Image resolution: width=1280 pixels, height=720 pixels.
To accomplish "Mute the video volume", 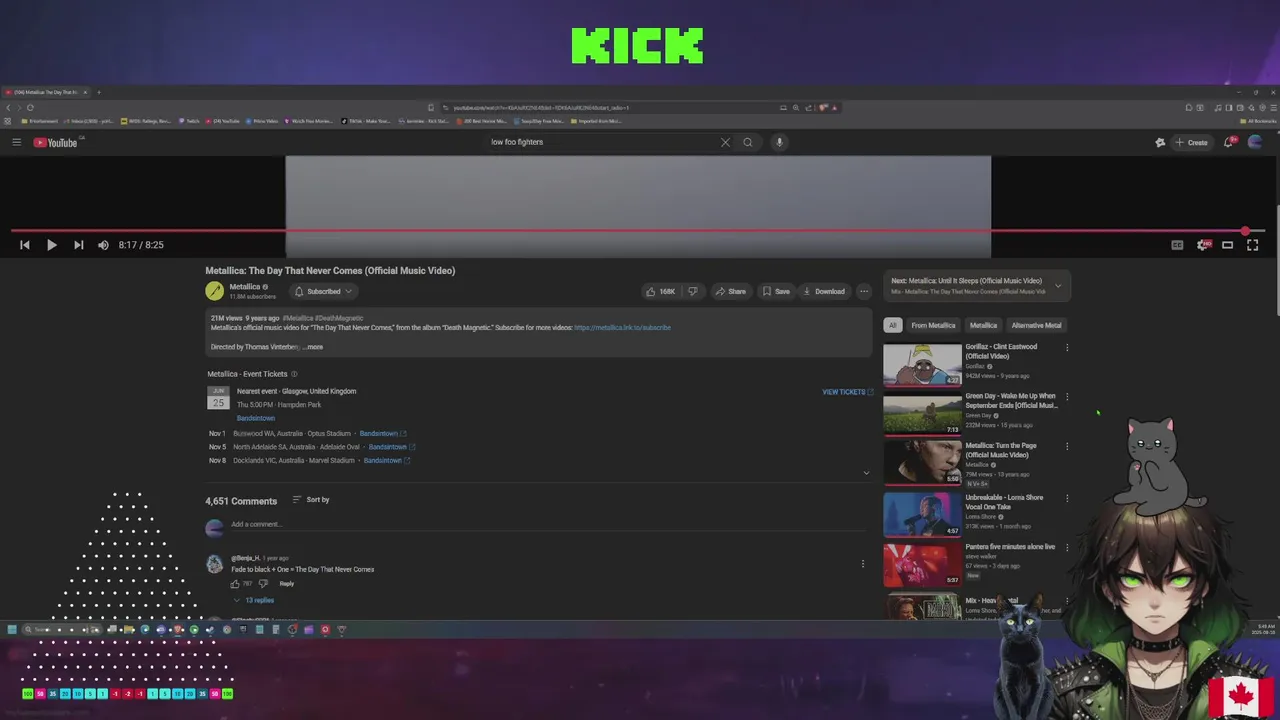I will 103,245.
